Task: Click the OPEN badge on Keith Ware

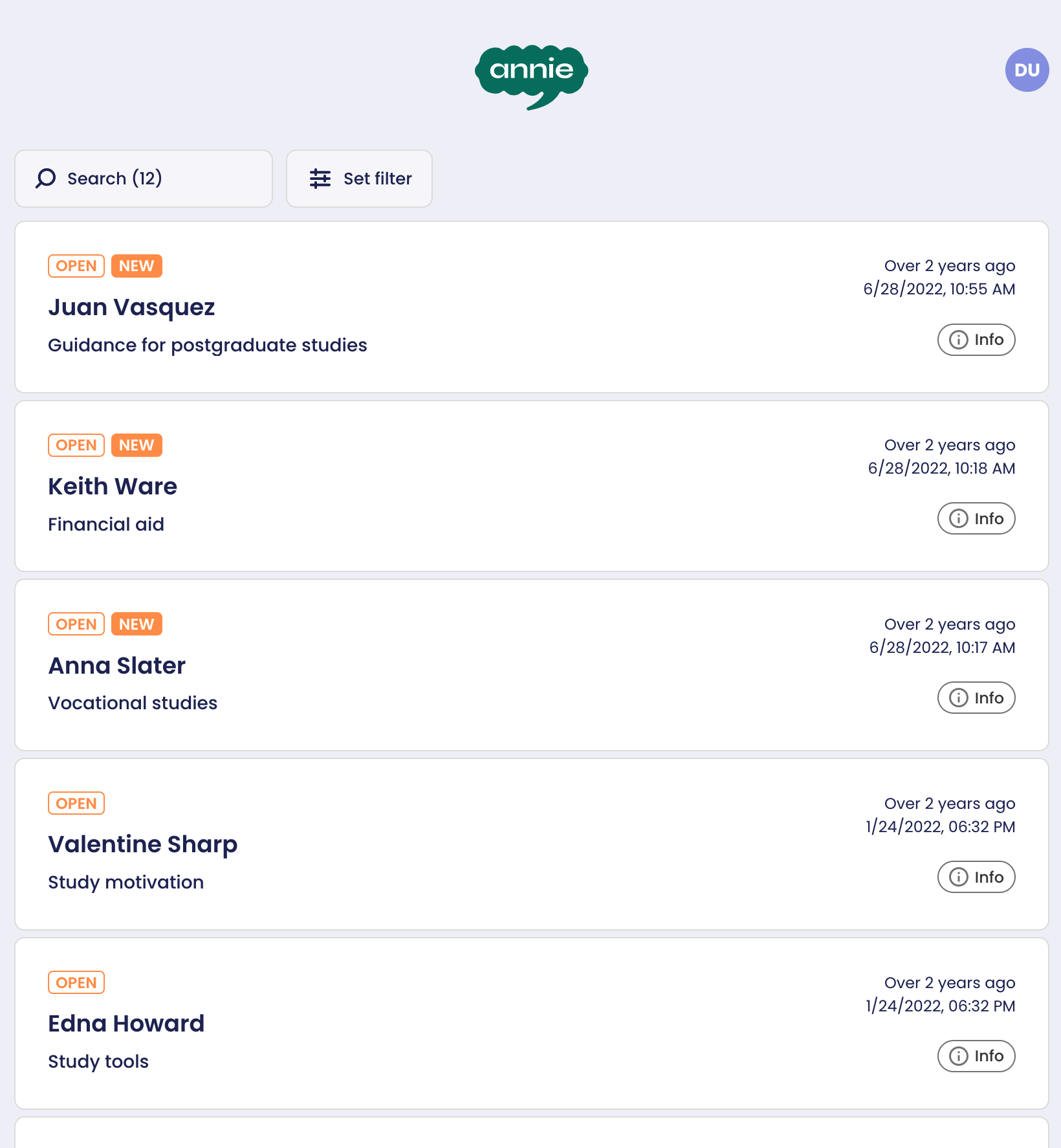Action: pos(76,445)
